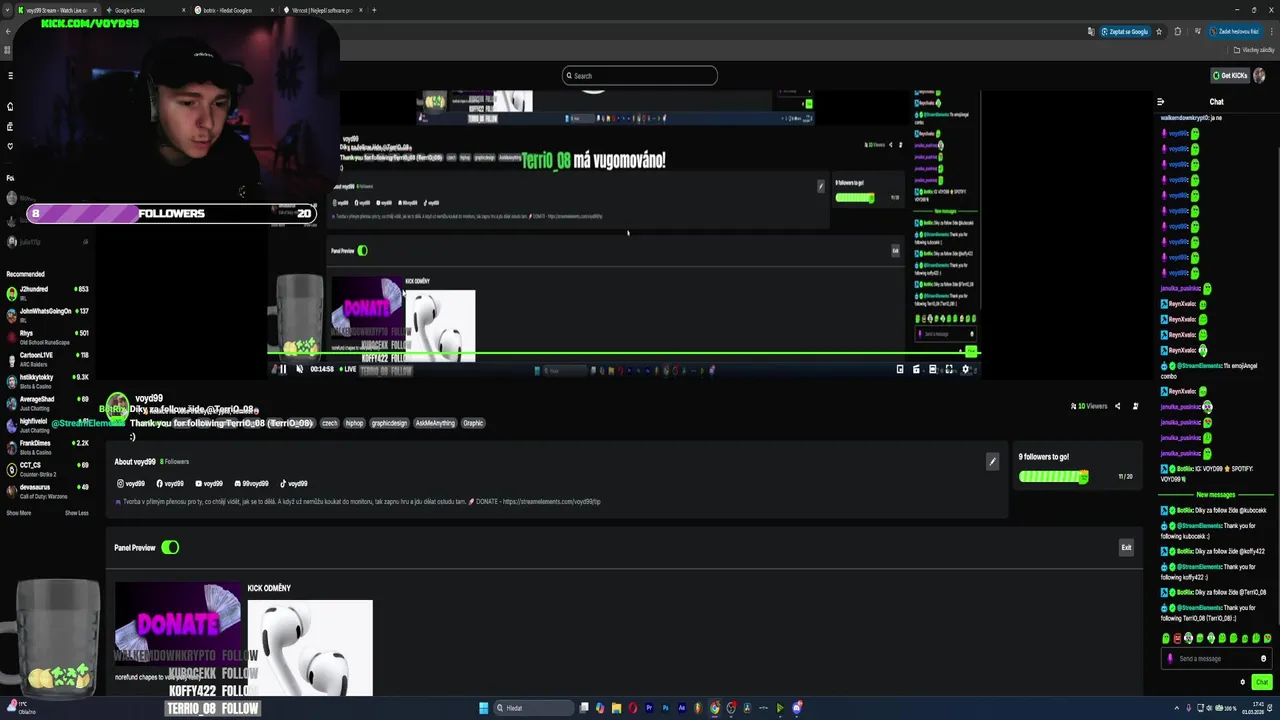1280x720 pixels.
Task: Open 99voyd99 Discord link
Action: click(x=251, y=483)
